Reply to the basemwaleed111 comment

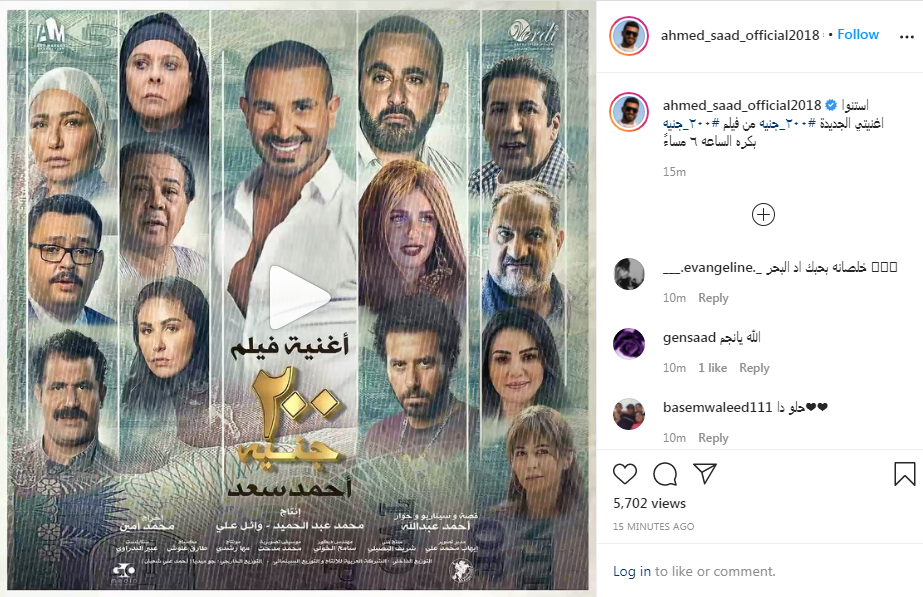tap(713, 438)
